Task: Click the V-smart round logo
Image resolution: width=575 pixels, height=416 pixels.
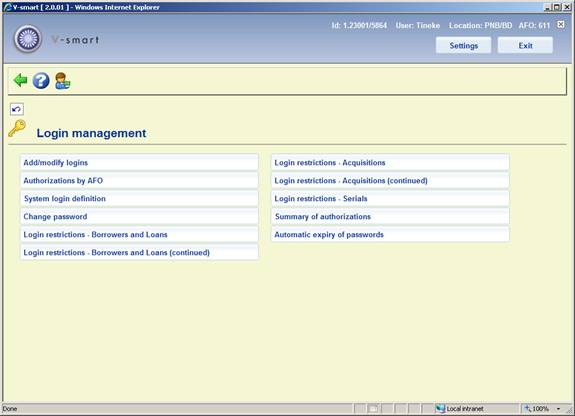Action: (28, 39)
